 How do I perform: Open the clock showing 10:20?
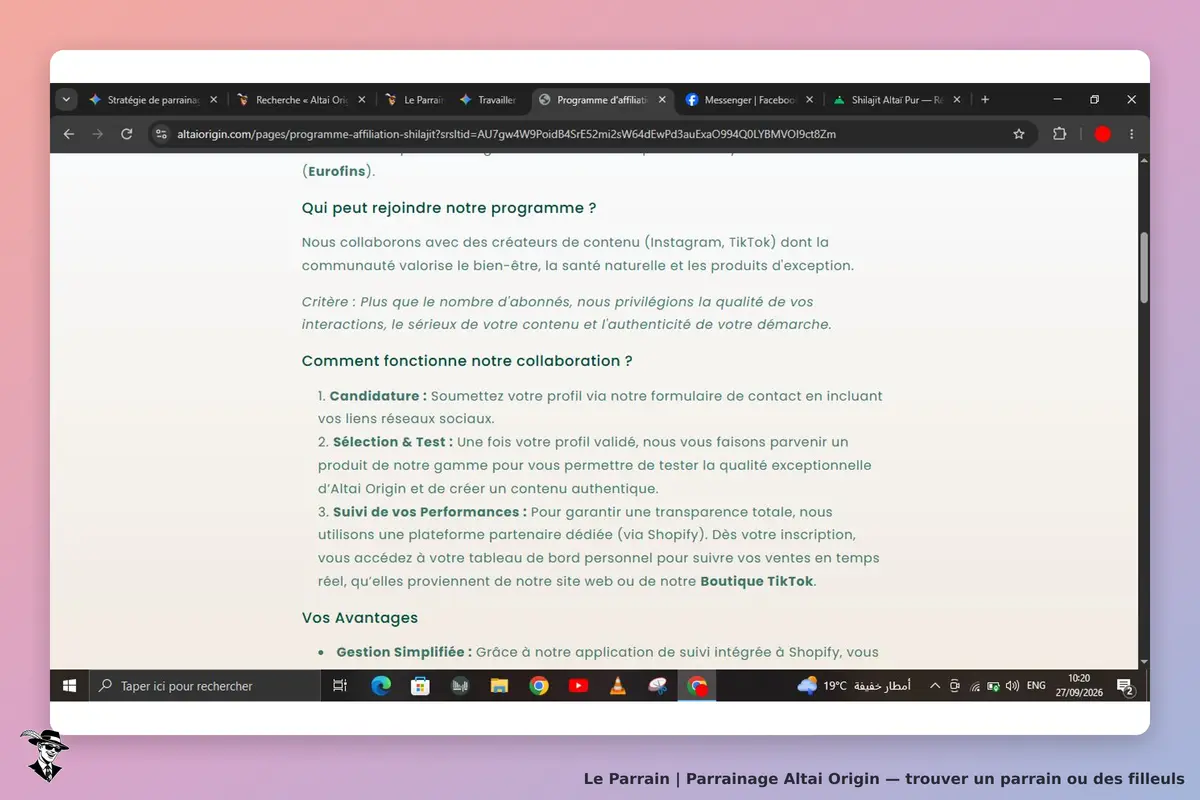(1079, 686)
